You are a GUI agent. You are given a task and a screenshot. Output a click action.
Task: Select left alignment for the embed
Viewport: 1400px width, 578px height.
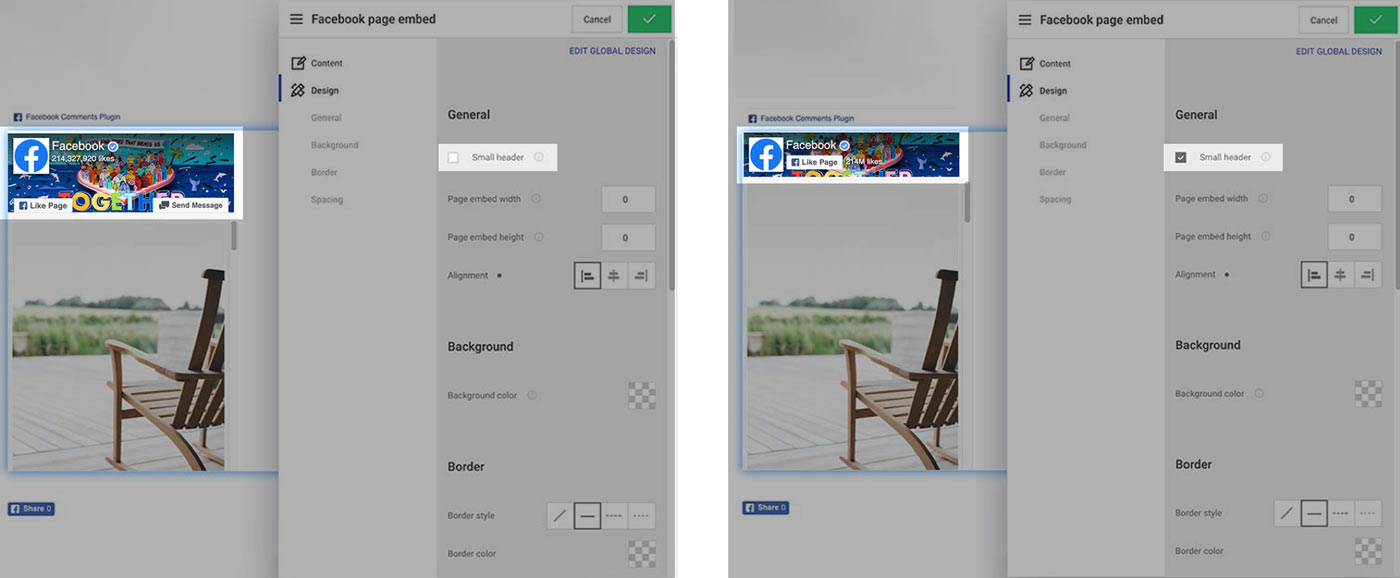tap(588, 275)
